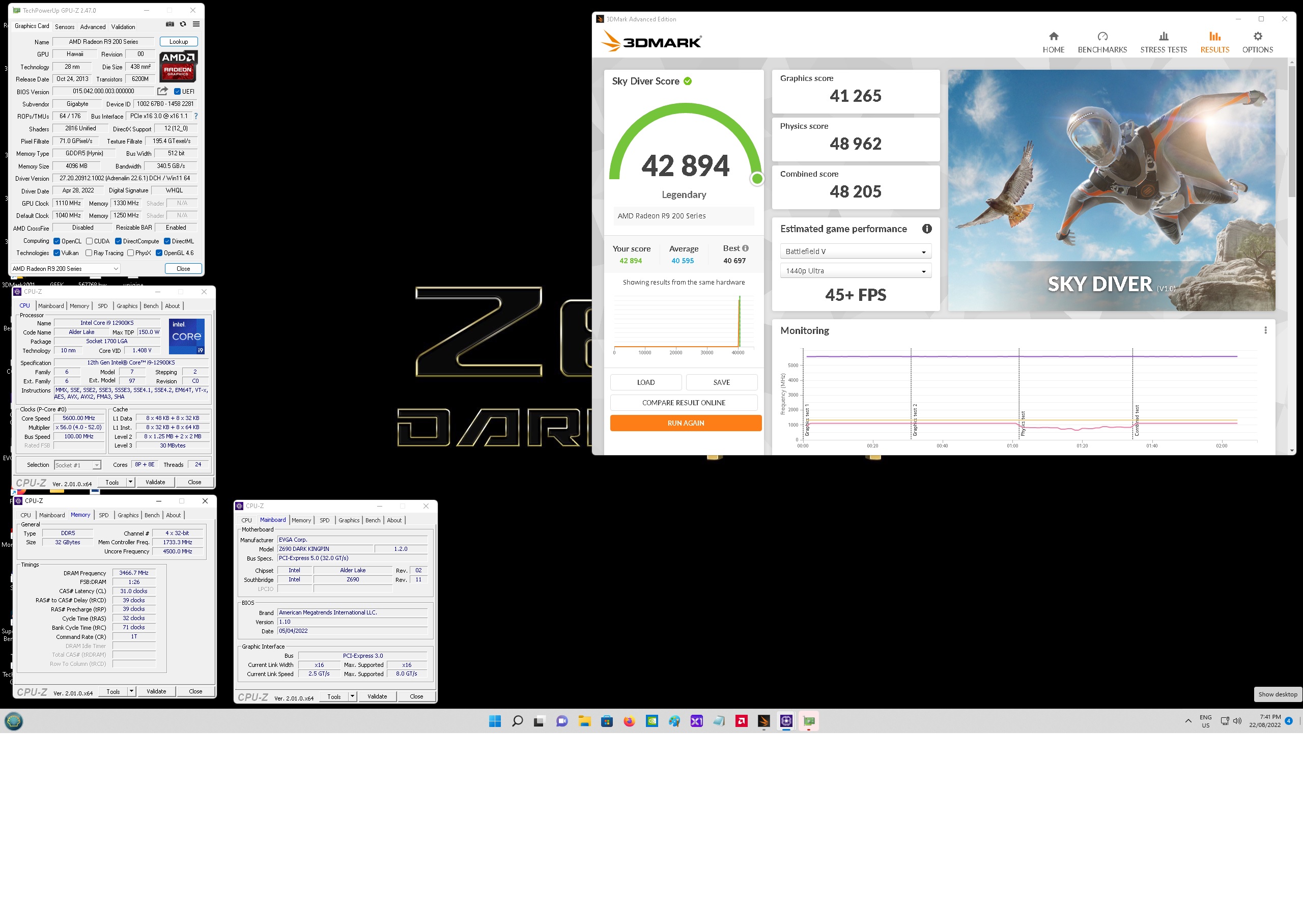The image size is (1303, 924).
Task: Click the CPU-Z taskbar icon
Action: [786, 721]
